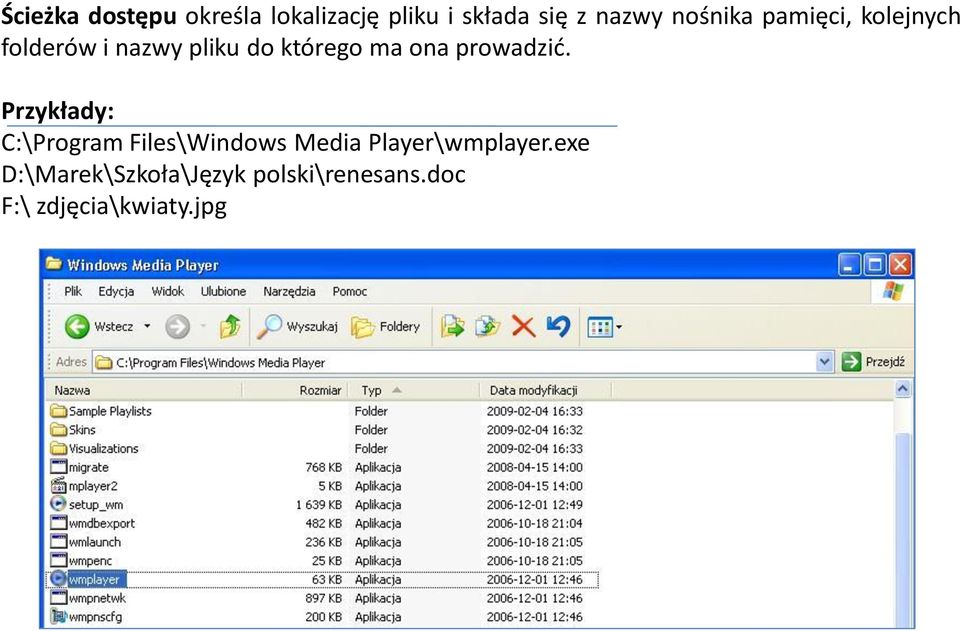Click the red Delete X icon

(x=523, y=327)
